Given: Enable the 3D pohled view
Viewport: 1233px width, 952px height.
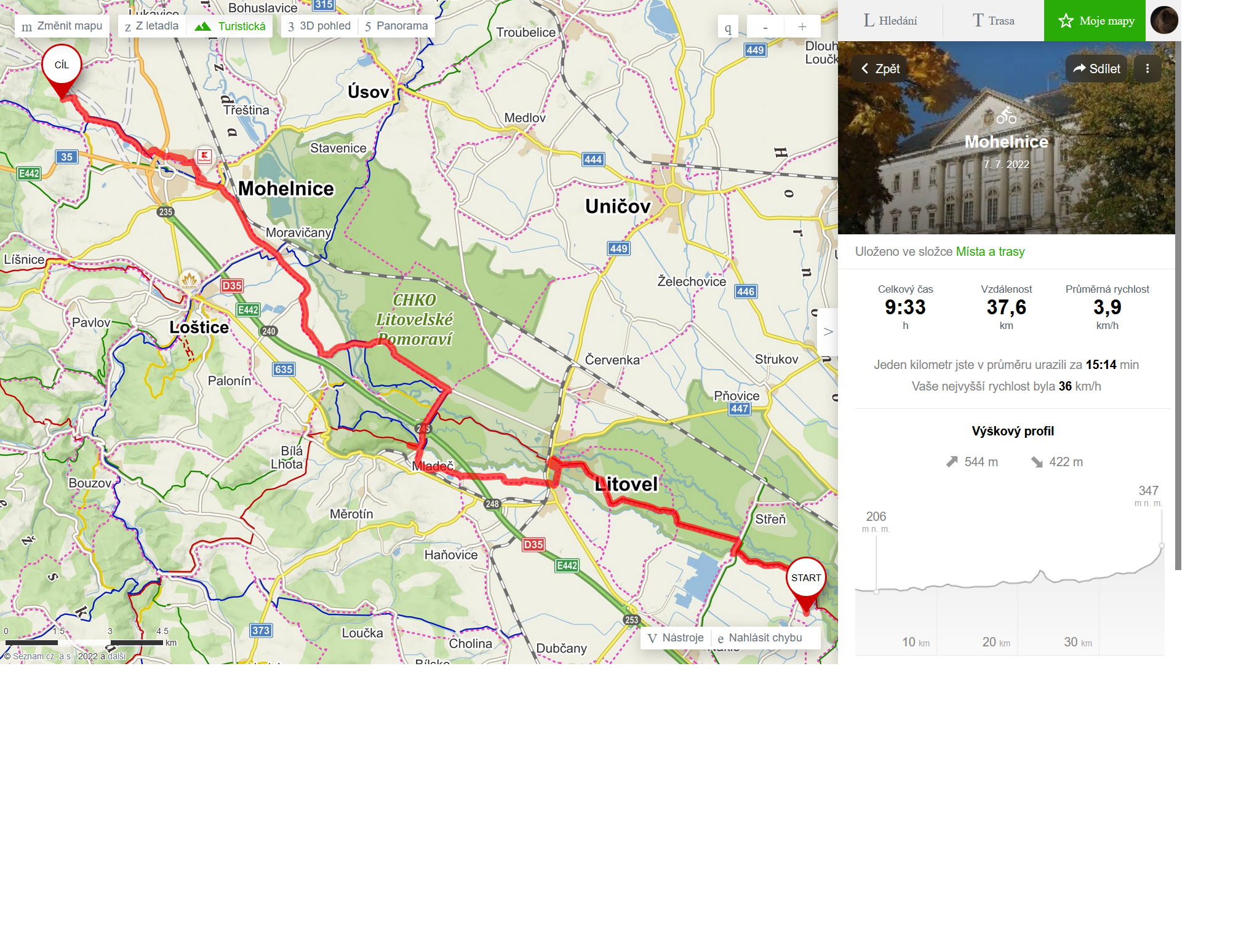Looking at the screenshot, I should [319, 26].
